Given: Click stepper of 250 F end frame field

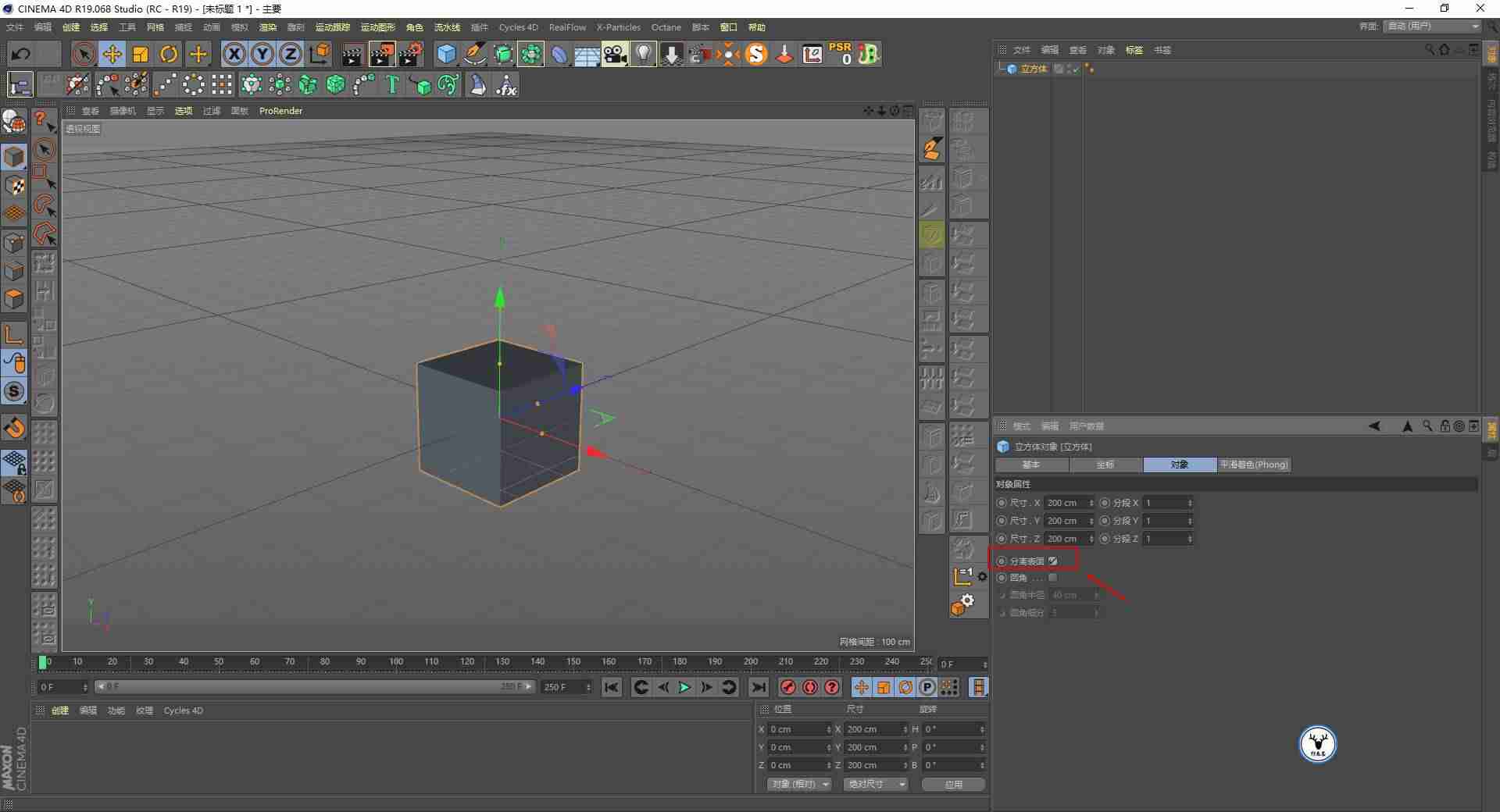Looking at the screenshot, I should tap(587, 687).
